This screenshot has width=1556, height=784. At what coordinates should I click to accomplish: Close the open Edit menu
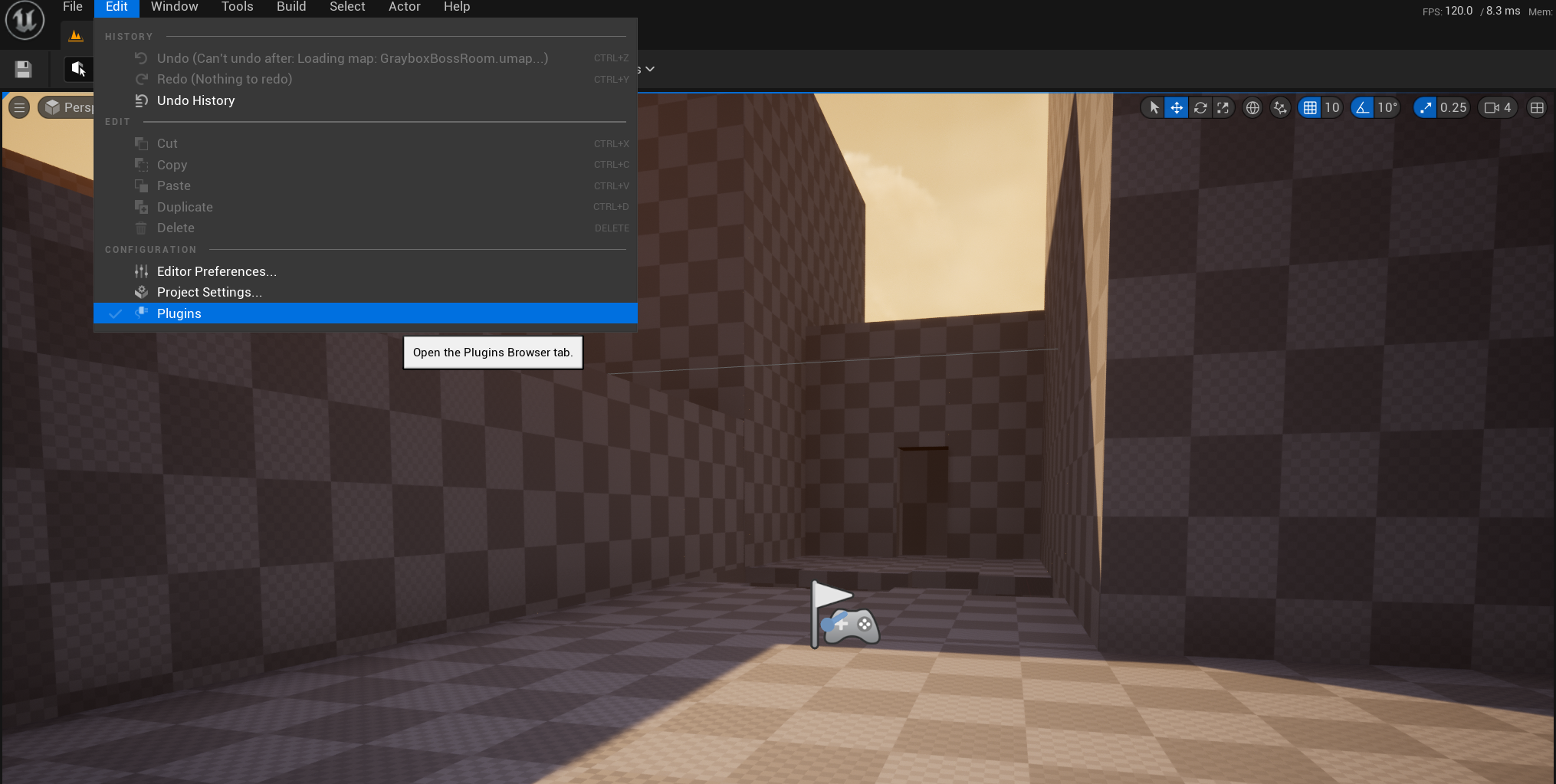tap(117, 7)
